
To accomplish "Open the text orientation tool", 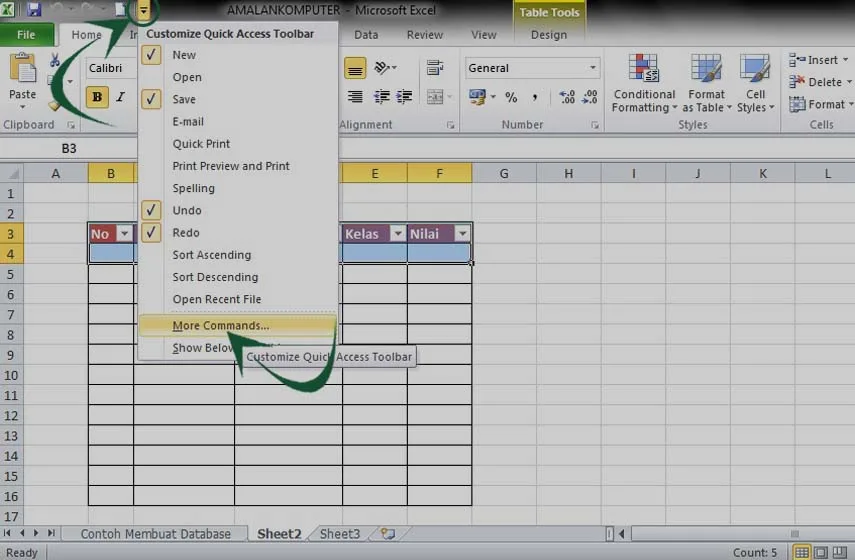I will (385, 68).
